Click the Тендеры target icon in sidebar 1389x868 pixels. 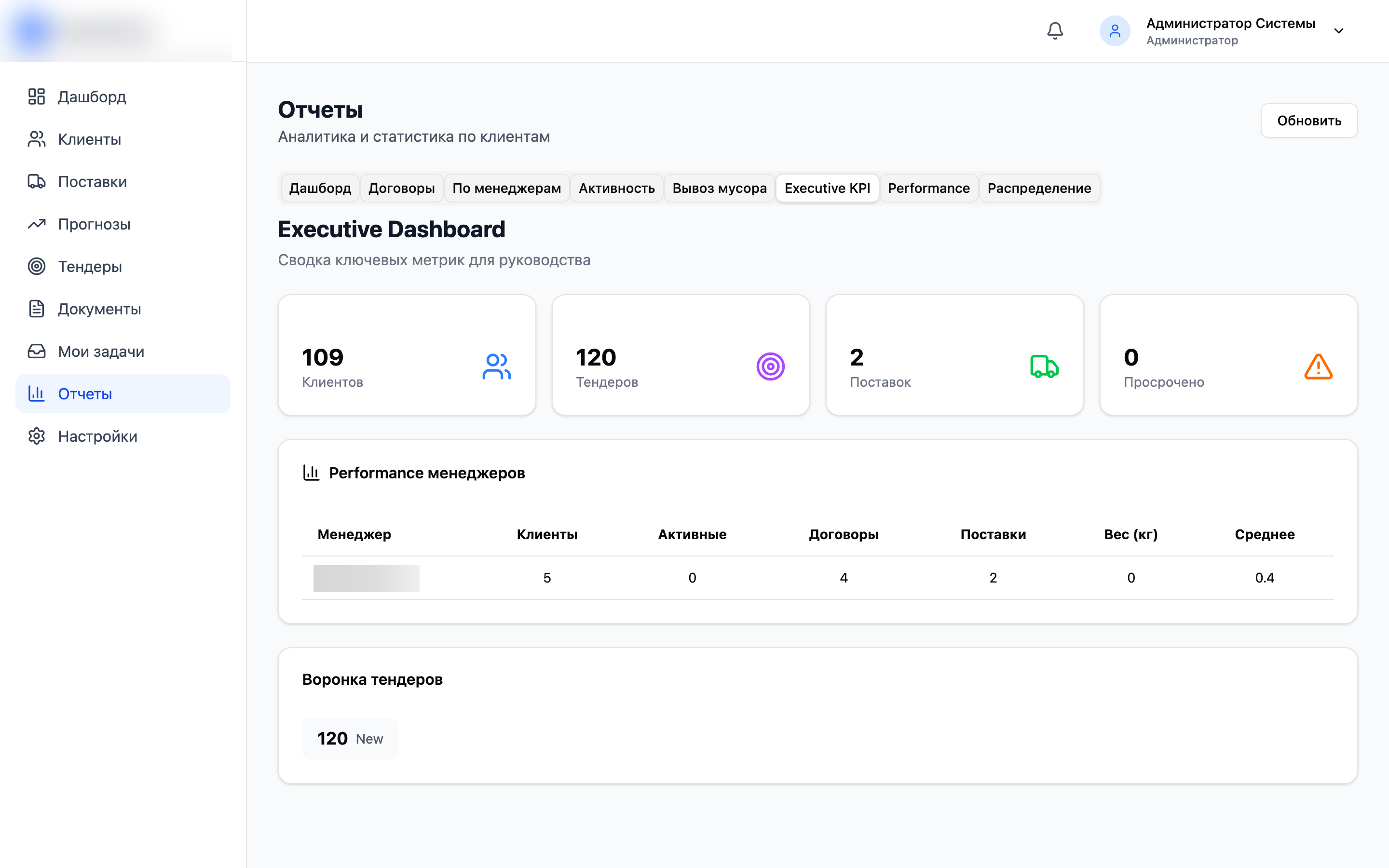click(x=36, y=266)
